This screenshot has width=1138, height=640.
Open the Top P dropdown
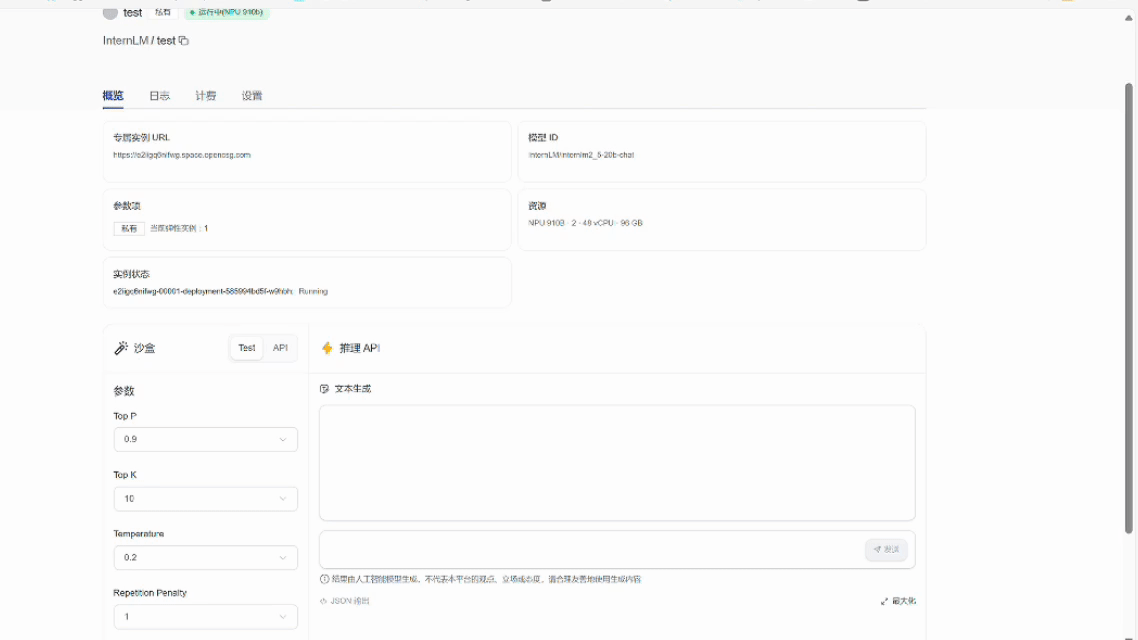(x=205, y=439)
